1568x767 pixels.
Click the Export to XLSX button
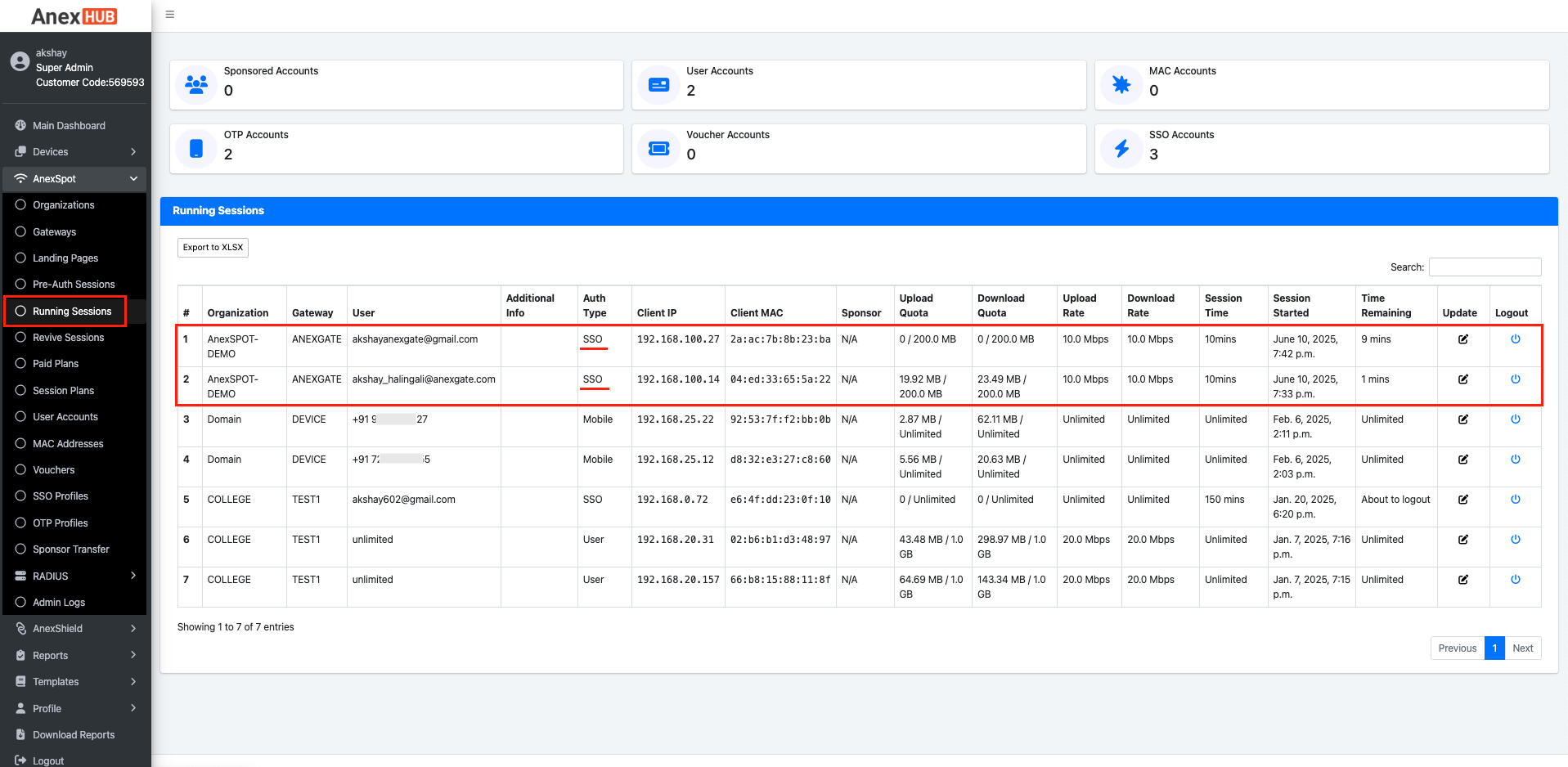[x=213, y=247]
